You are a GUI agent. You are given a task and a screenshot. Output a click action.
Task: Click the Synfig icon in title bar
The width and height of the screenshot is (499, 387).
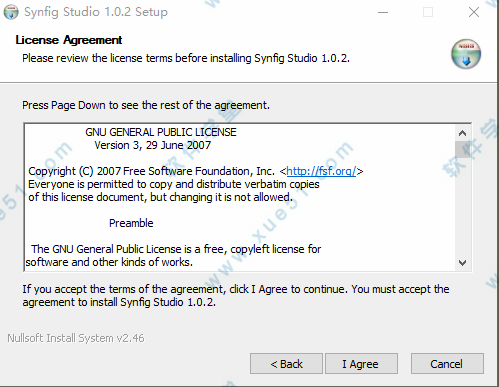click(11, 12)
